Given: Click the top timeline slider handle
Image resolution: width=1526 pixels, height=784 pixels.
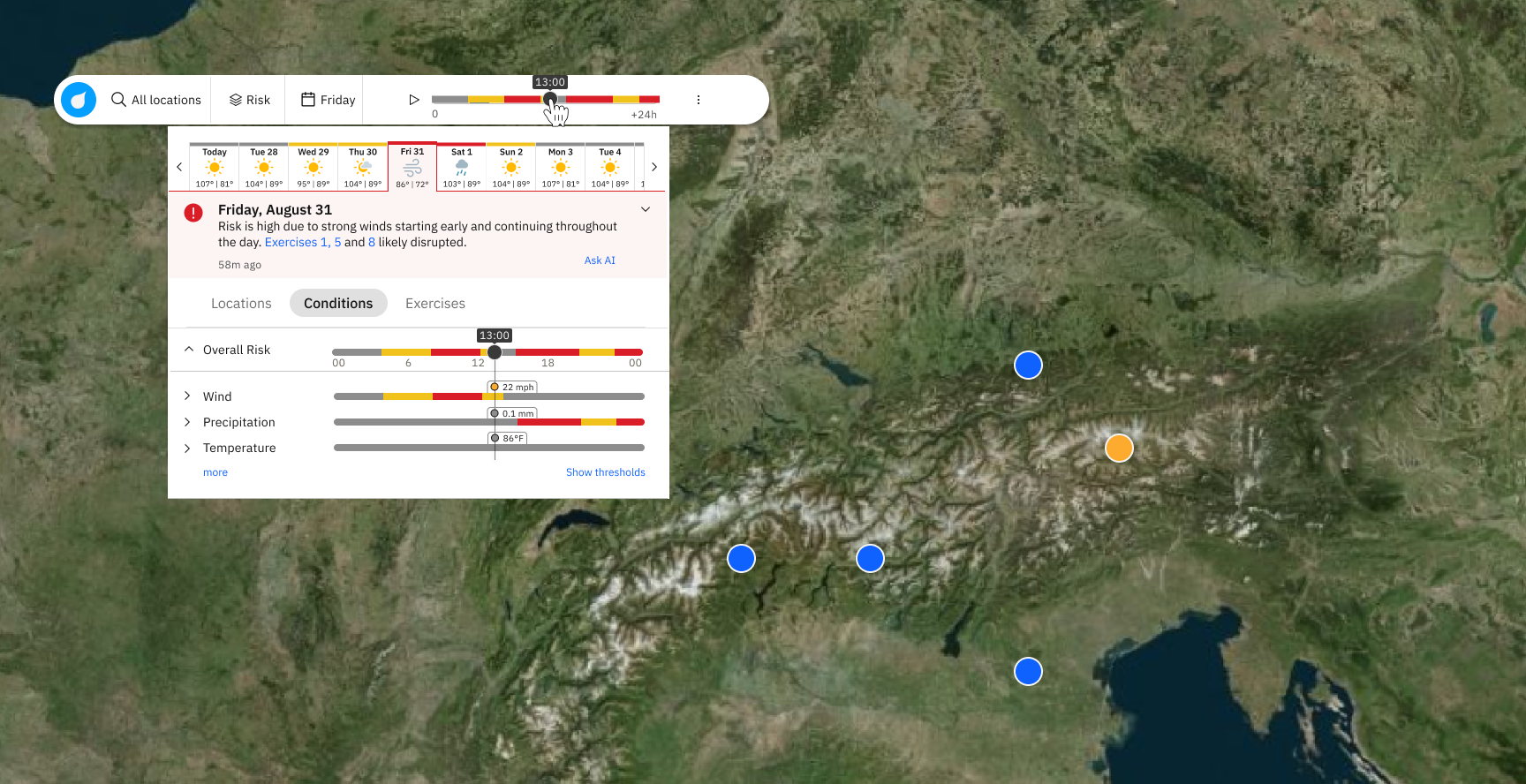Looking at the screenshot, I should [x=550, y=99].
